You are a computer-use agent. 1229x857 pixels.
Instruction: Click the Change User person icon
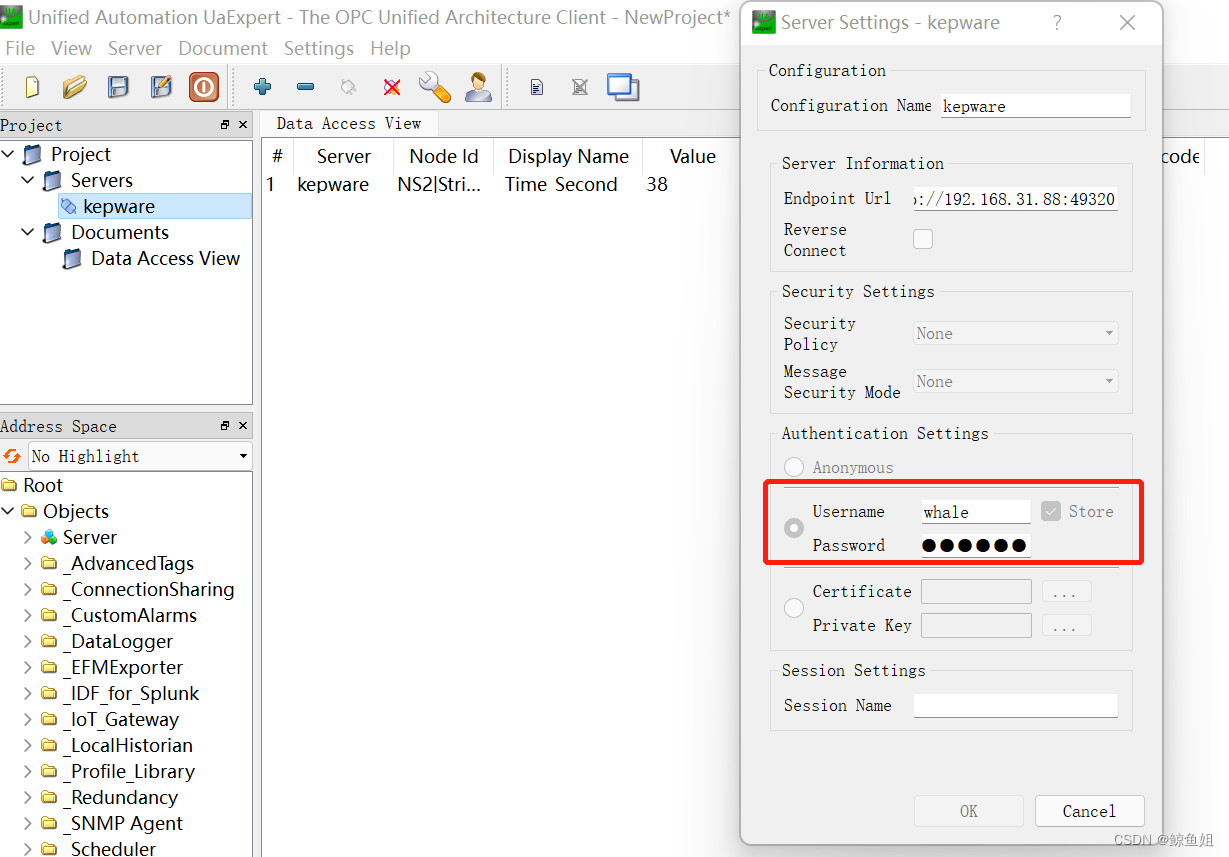tap(479, 87)
